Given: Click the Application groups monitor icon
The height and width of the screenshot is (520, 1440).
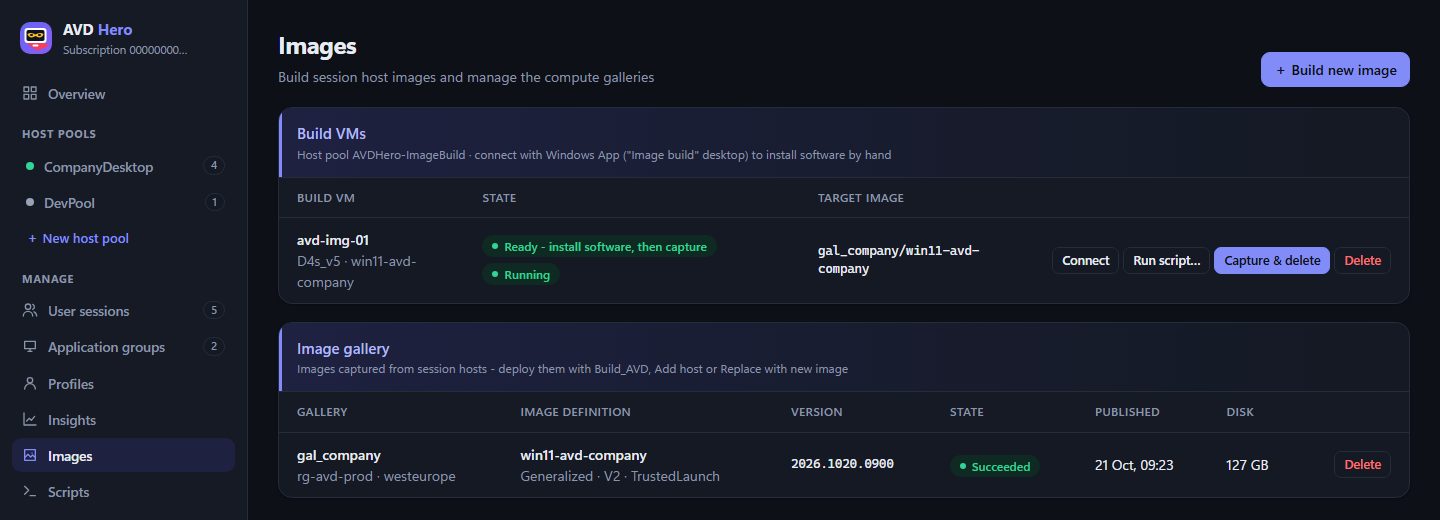Looking at the screenshot, I should pyautogui.click(x=30, y=347).
